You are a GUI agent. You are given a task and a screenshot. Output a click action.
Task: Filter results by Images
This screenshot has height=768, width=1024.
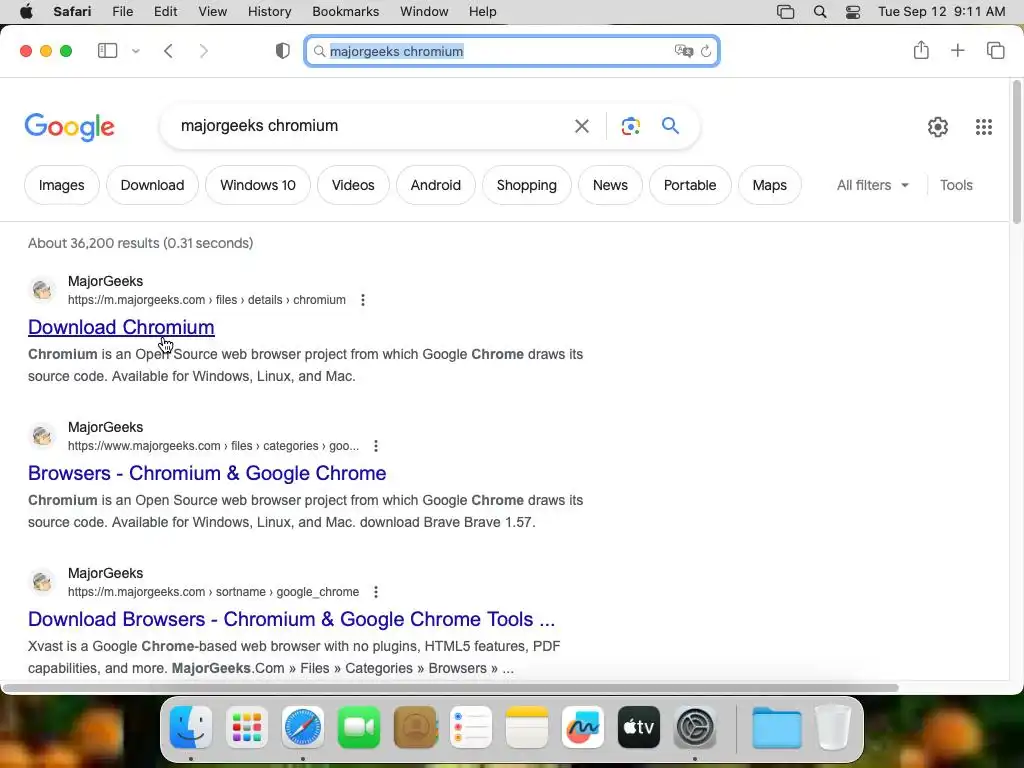point(61,185)
